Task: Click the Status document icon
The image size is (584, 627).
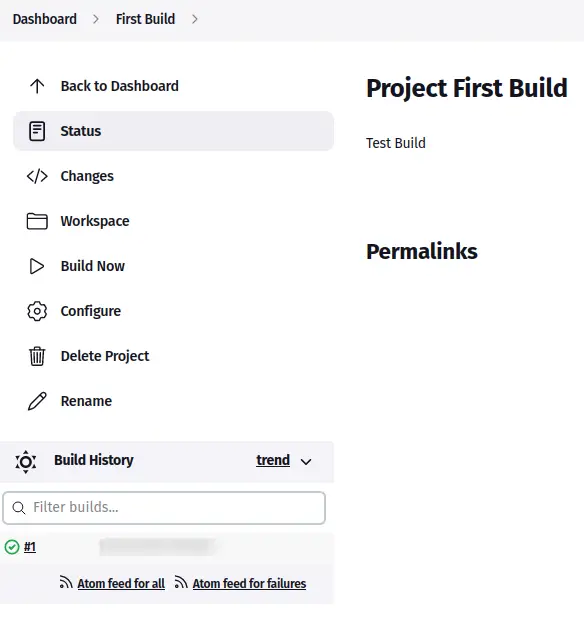Action: tap(37, 131)
